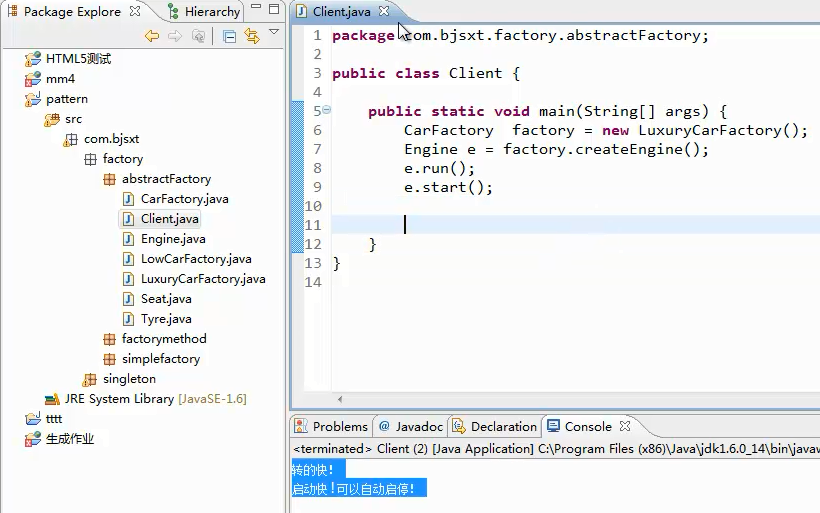Viewport: 820px width, 513px height.
Task: Toggle Link with Editor in Package Explorer
Action: [252, 36]
